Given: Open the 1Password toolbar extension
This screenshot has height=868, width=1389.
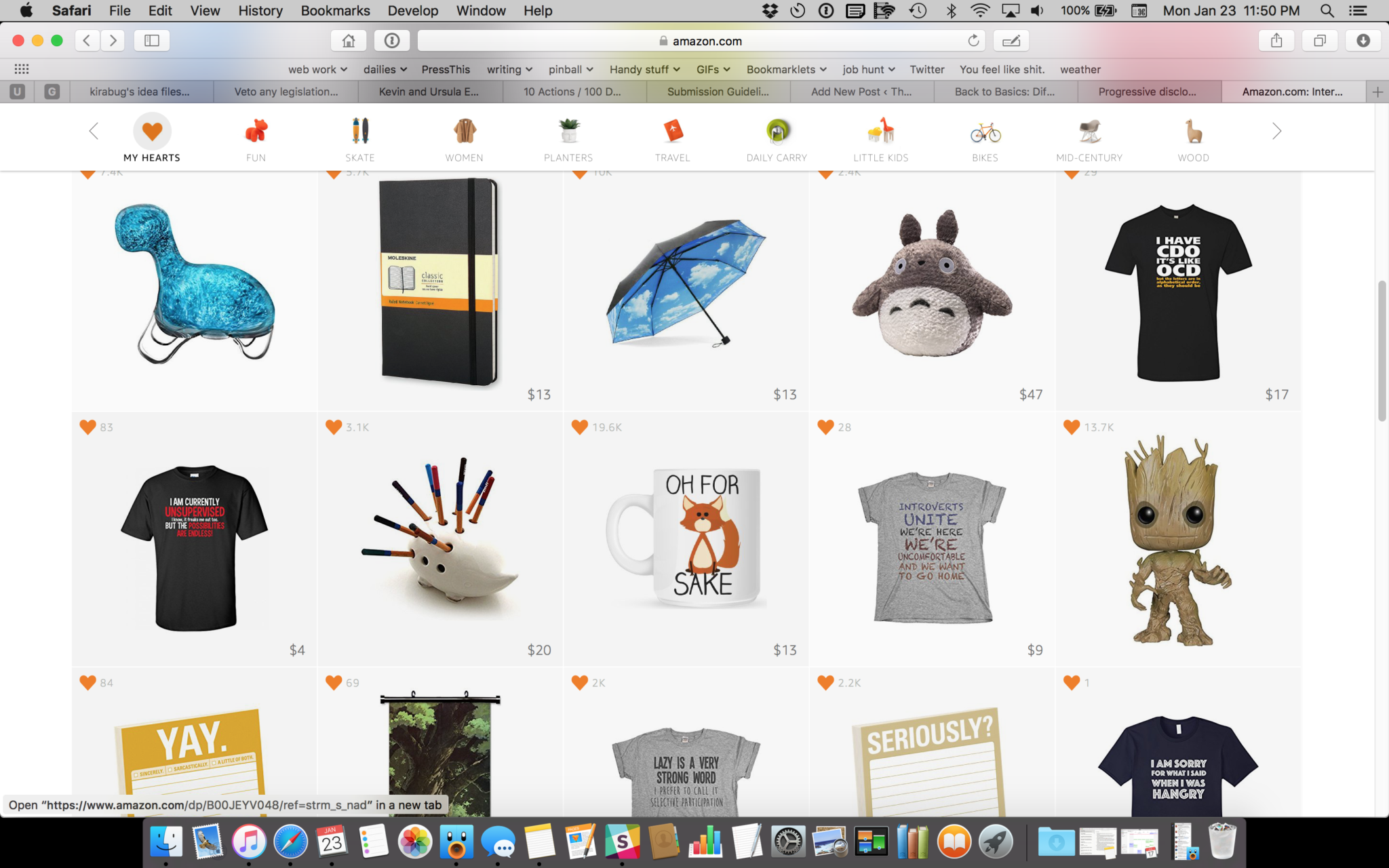Looking at the screenshot, I should click(x=392, y=41).
